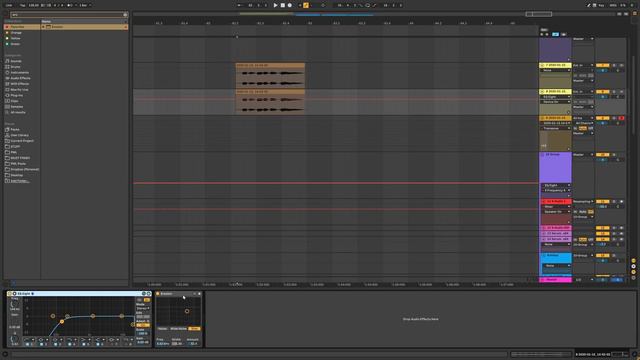The width and height of the screenshot is (640, 360).
Task: Open the Master output dropdown on track 7
Action: click(583, 81)
